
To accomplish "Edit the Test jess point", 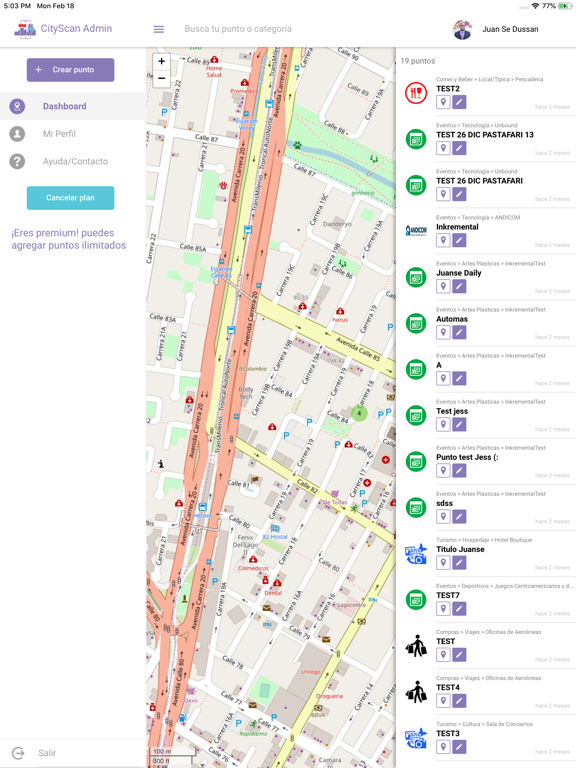I will click(459, 424).
